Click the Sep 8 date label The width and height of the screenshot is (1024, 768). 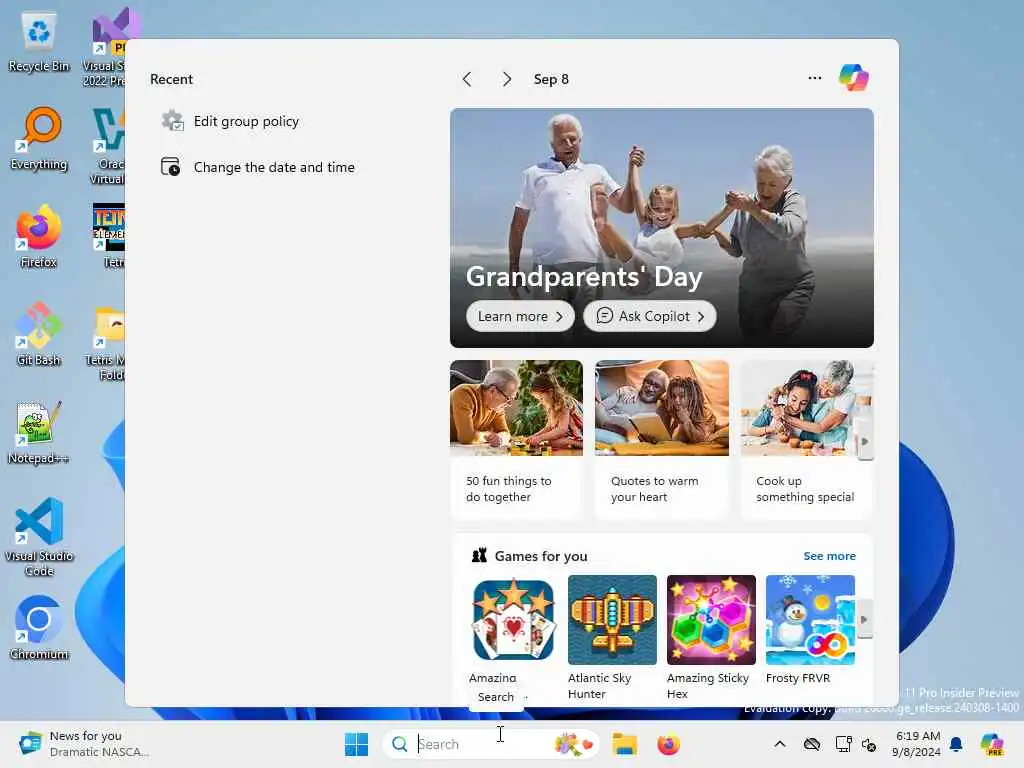[x=551, y=79]
